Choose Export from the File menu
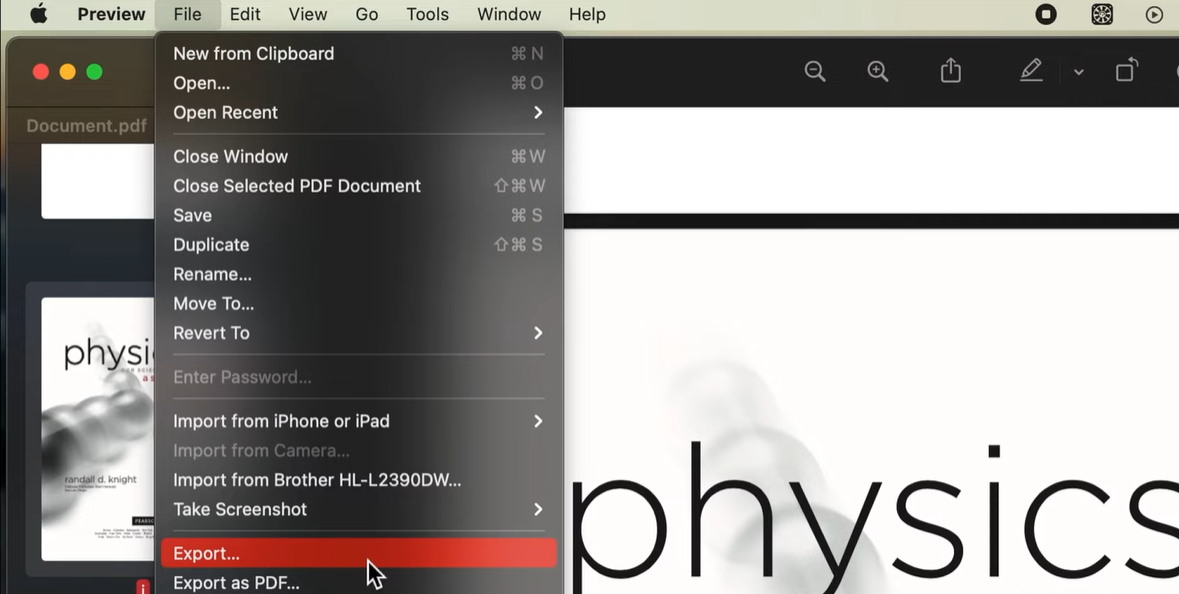Image resolution: width=1179 pixels, height=594 pixels. click(x=207, y=553)
